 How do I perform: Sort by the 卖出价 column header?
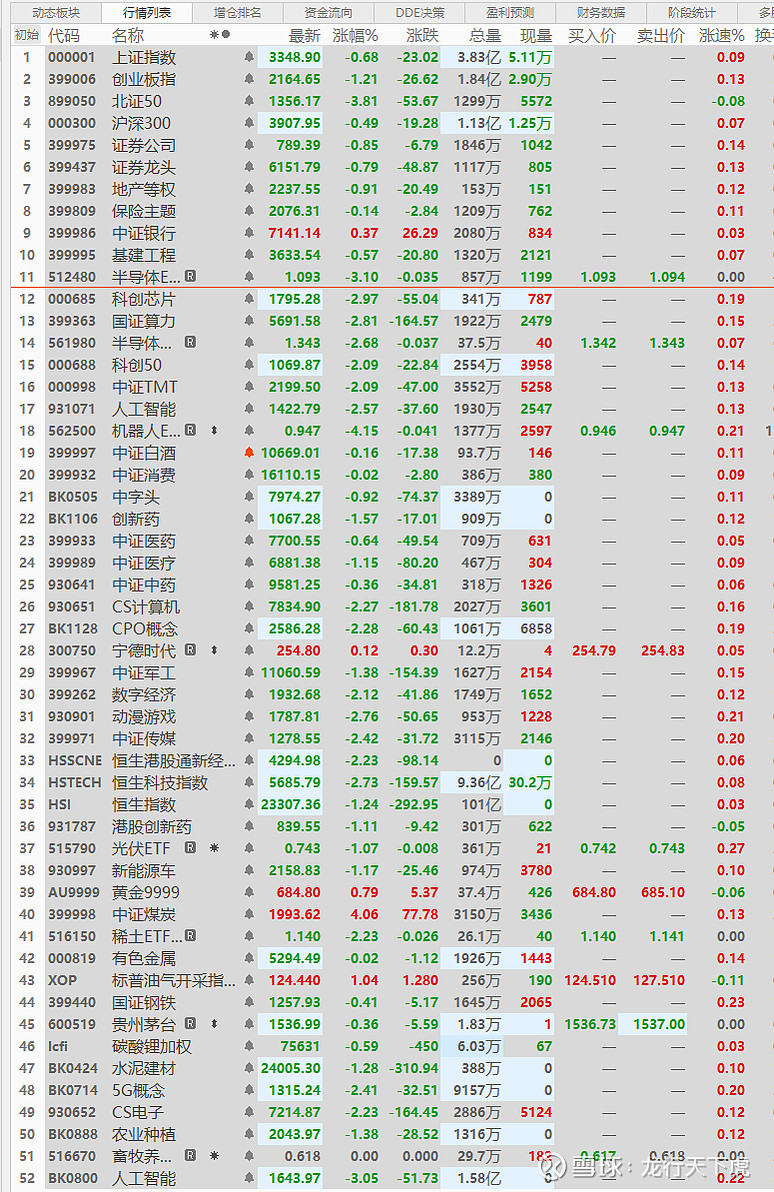(661, 36)
